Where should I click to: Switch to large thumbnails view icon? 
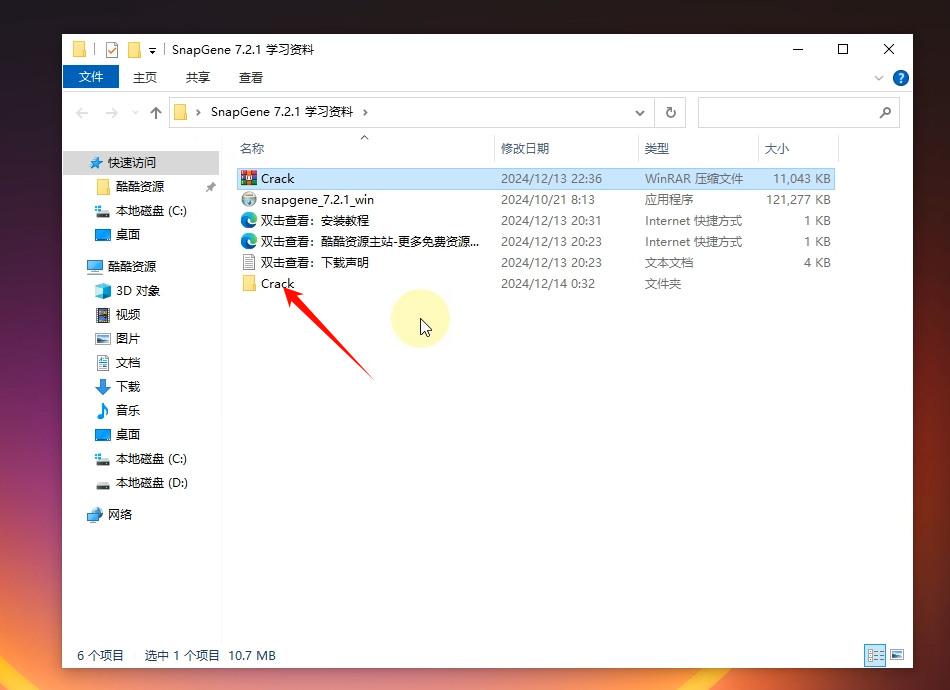897,655
